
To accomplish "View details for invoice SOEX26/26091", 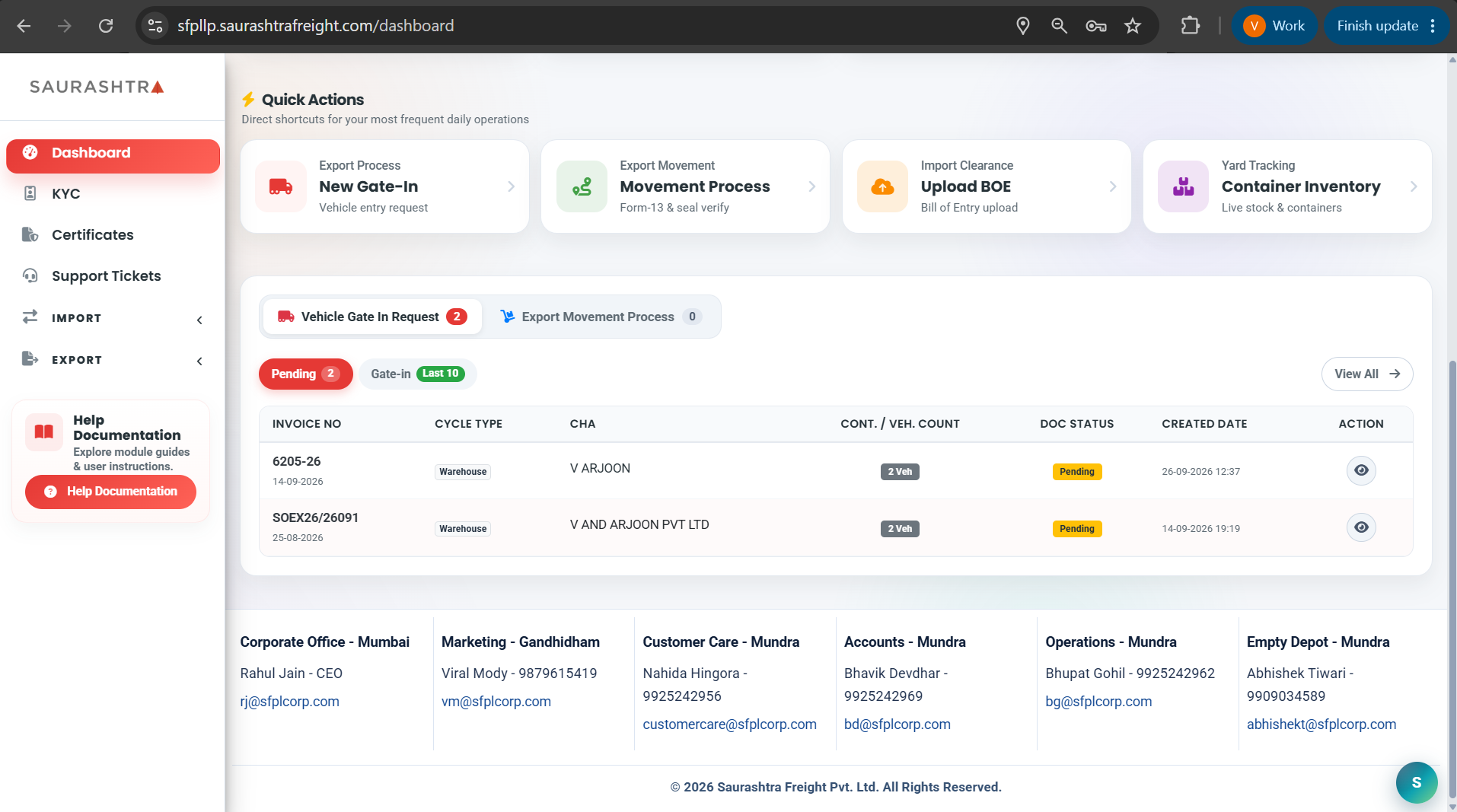I will coord(1361,527).
